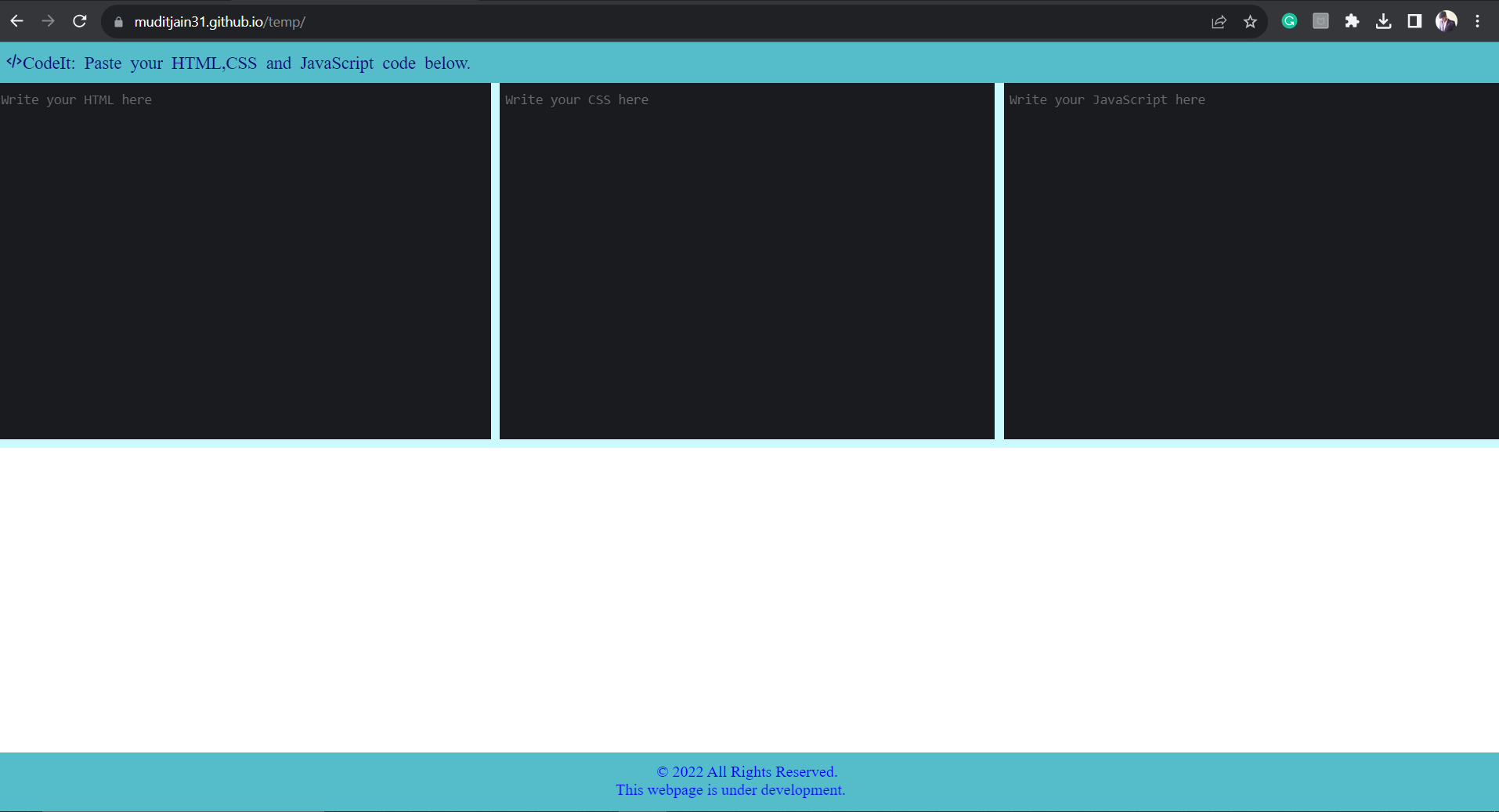
Task: Open the Chrome three-dot menu
Action: pyautogui.click(x=1477, y=21)
